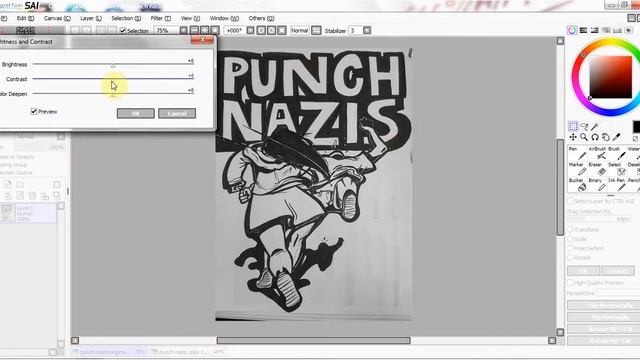Open the rotation angle dropdown
Image resolution: width=640 pixels, height=360 pixels.
pyautogui.click(x=251, y=30)
